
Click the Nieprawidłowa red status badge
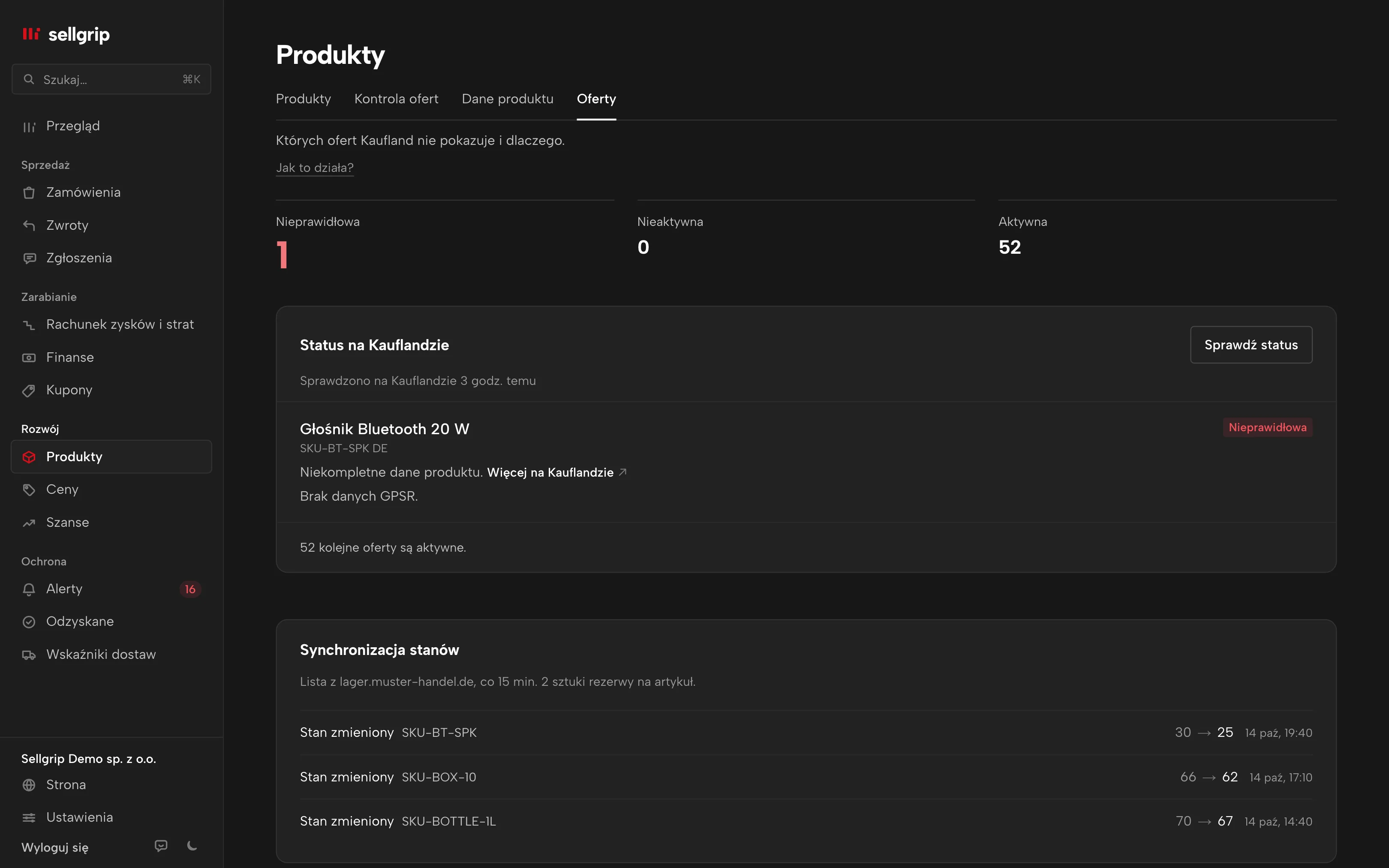coord(1267,427)
